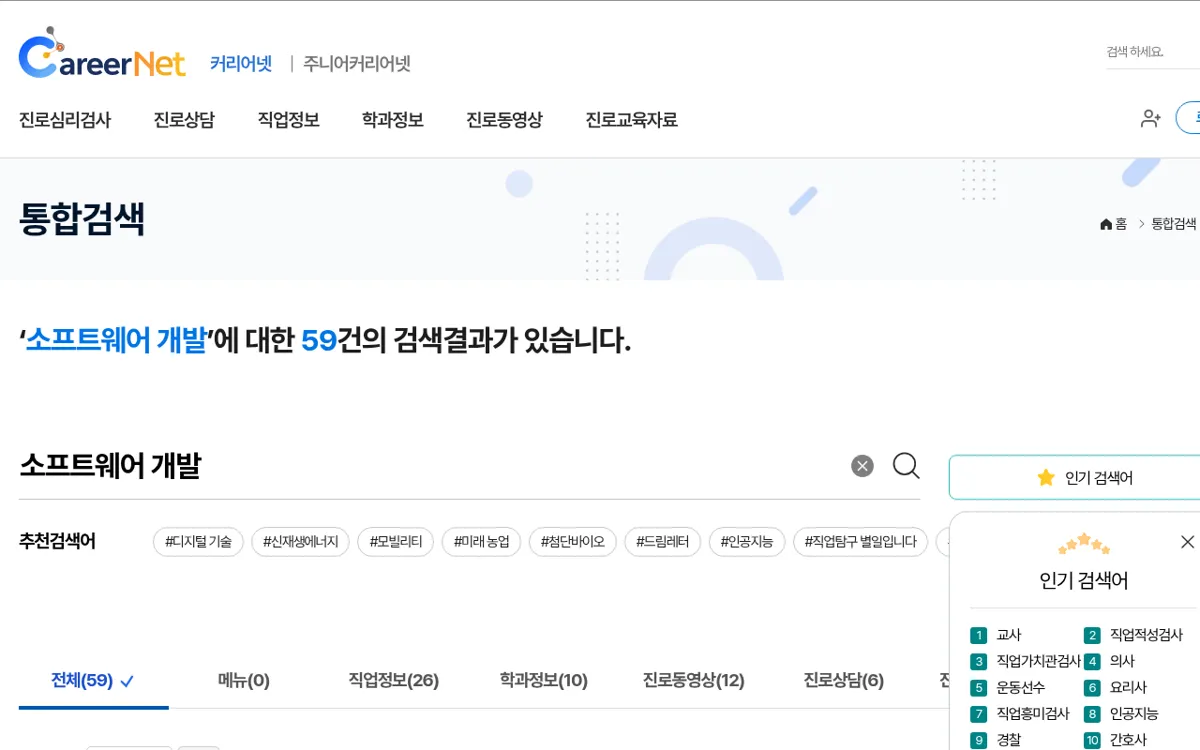Open the 학과정보 menu
This screenshot has width=1200, height=750.
tap(392, 120)
